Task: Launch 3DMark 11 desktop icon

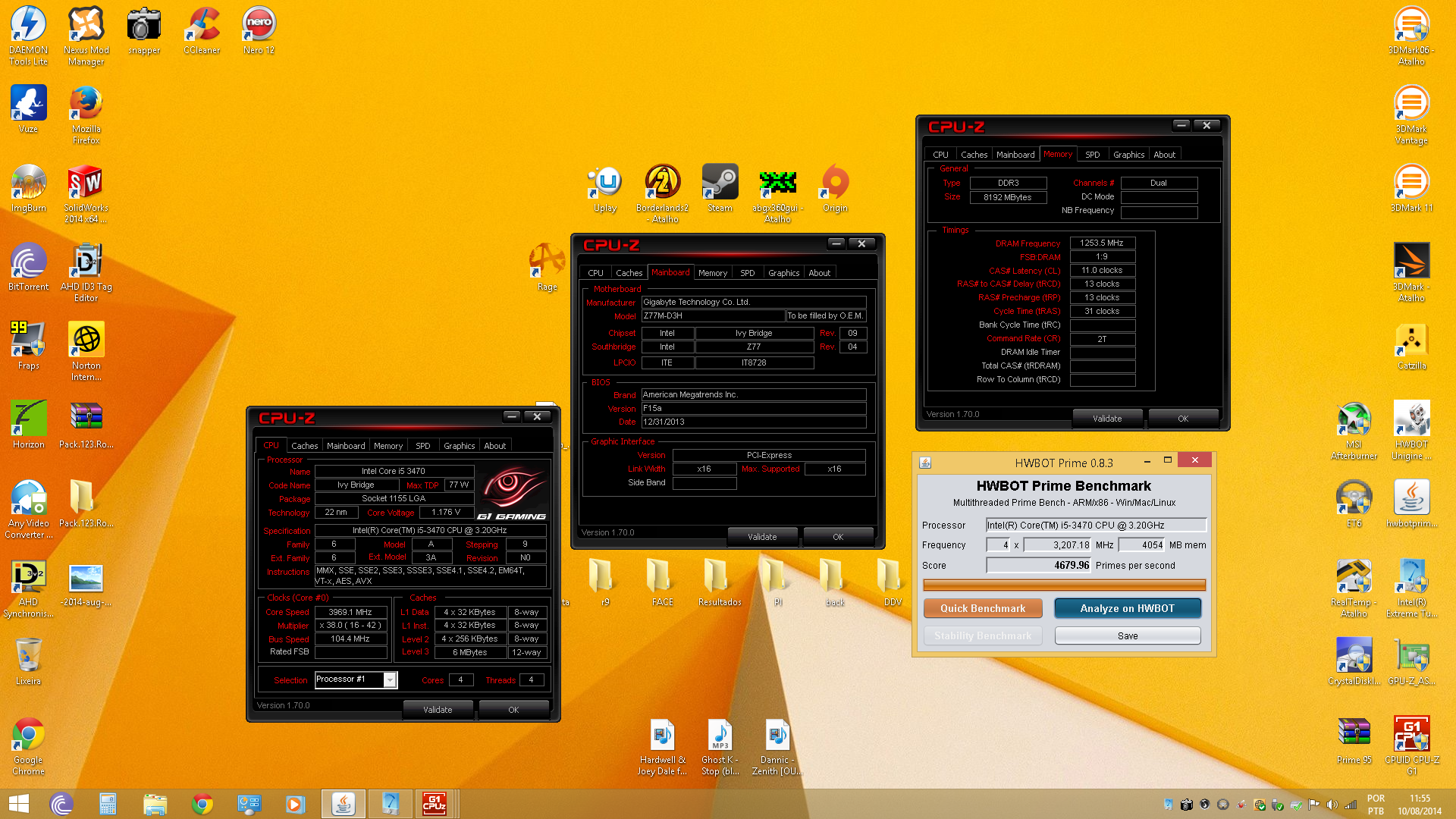Action: [1411, 189]
